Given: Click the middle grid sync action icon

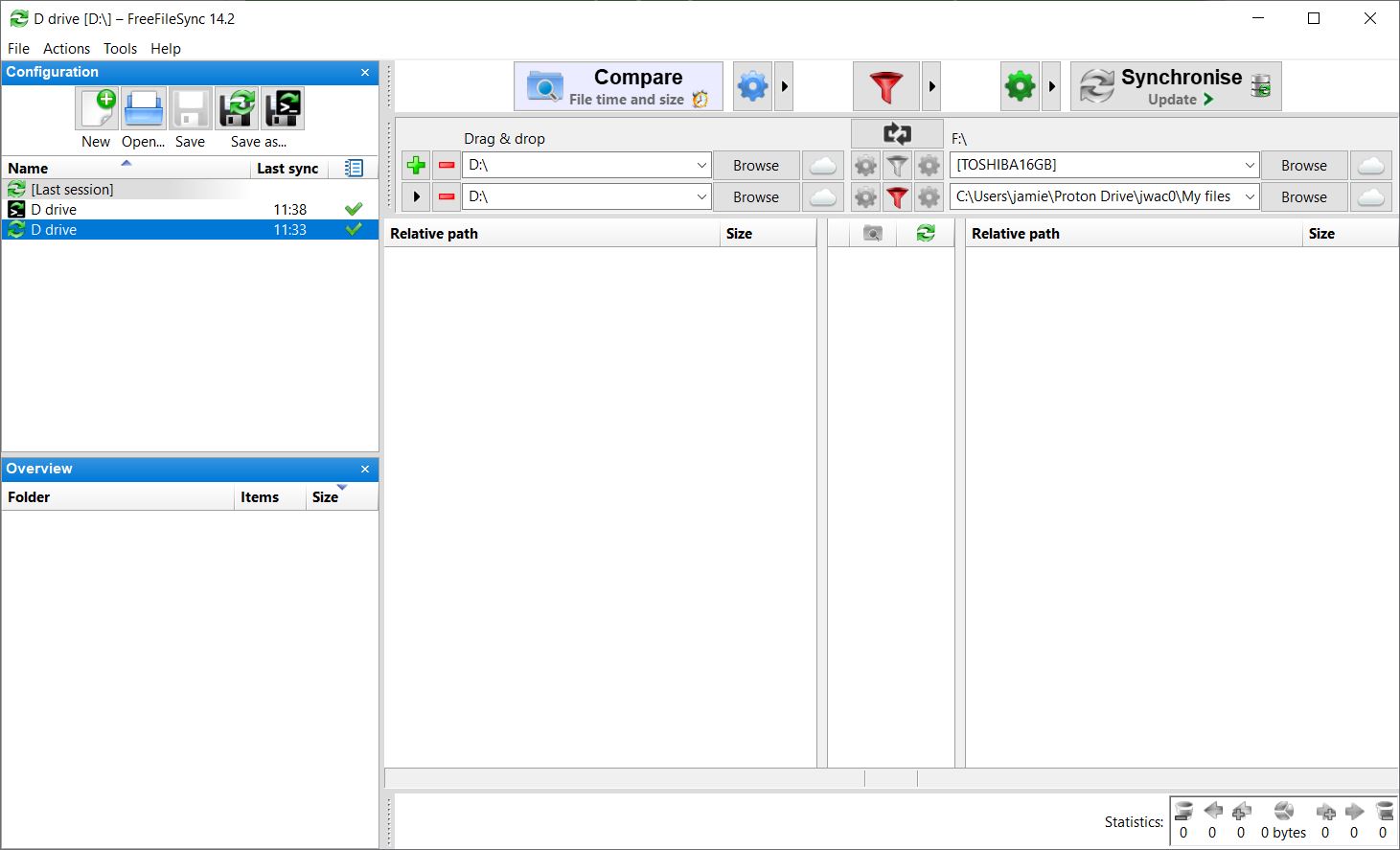Looking at the screenshot, I should point(926,234).
